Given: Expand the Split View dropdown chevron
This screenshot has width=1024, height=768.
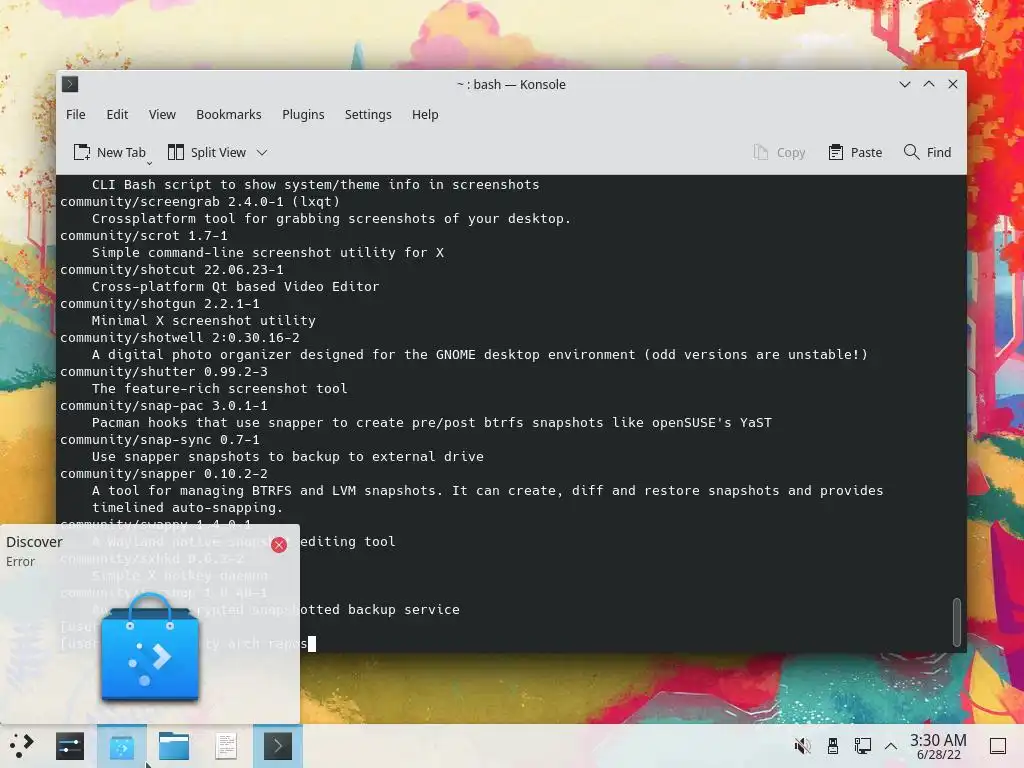Looking at the screenshot, I should click(262, 153).
